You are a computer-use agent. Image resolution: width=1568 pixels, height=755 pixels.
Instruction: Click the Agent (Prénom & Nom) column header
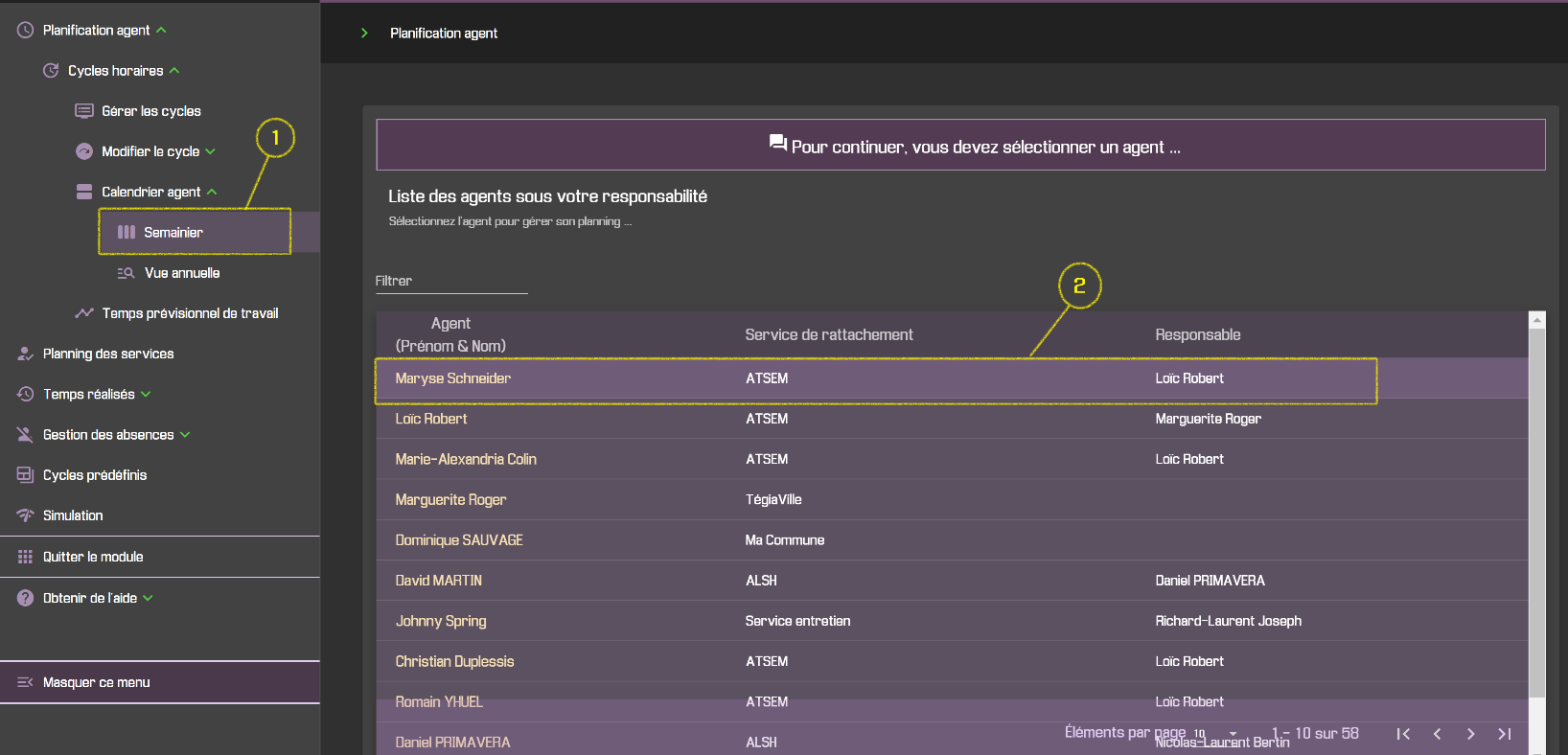coord(450,334)
